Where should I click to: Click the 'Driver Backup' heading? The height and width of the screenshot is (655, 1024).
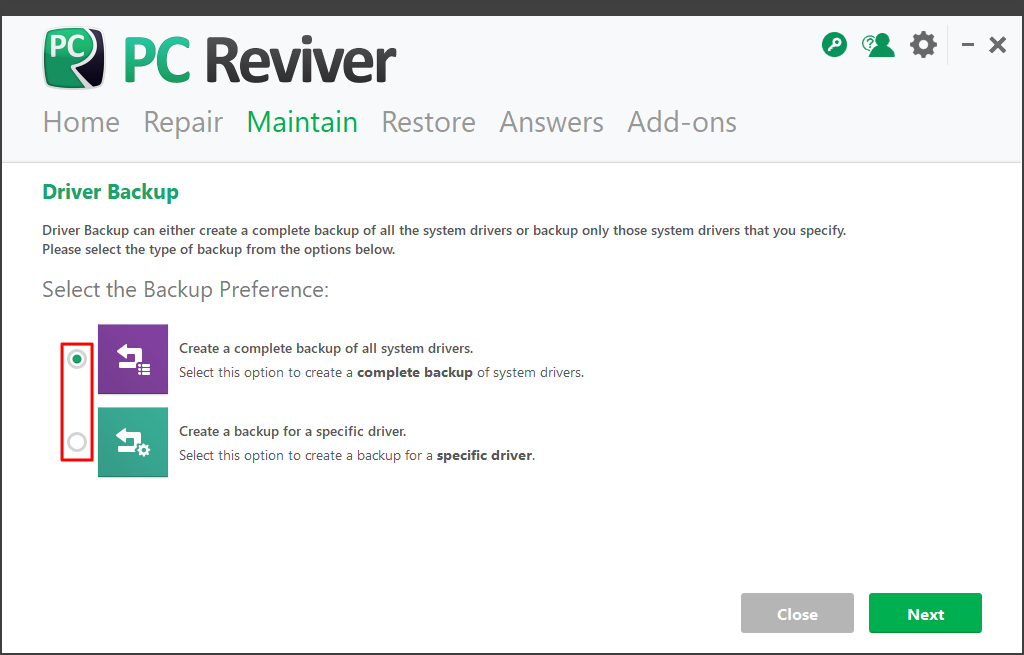point(110,192)
